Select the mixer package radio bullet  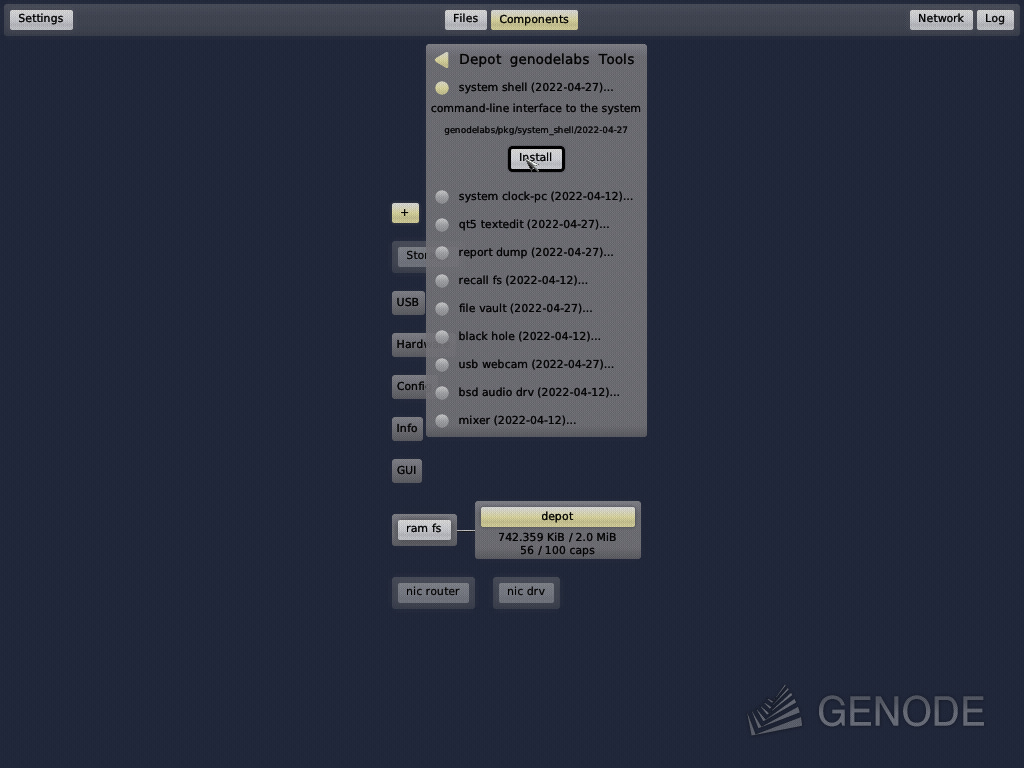click(x=441, y=421)
